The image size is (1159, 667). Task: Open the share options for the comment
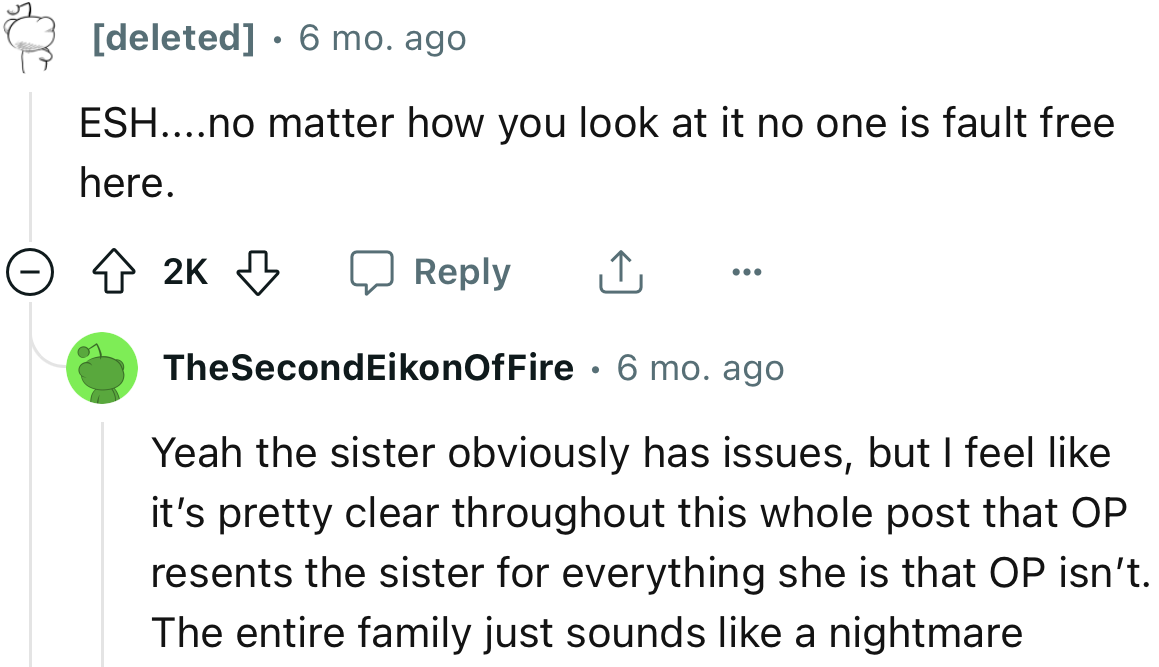click(620, 270)
